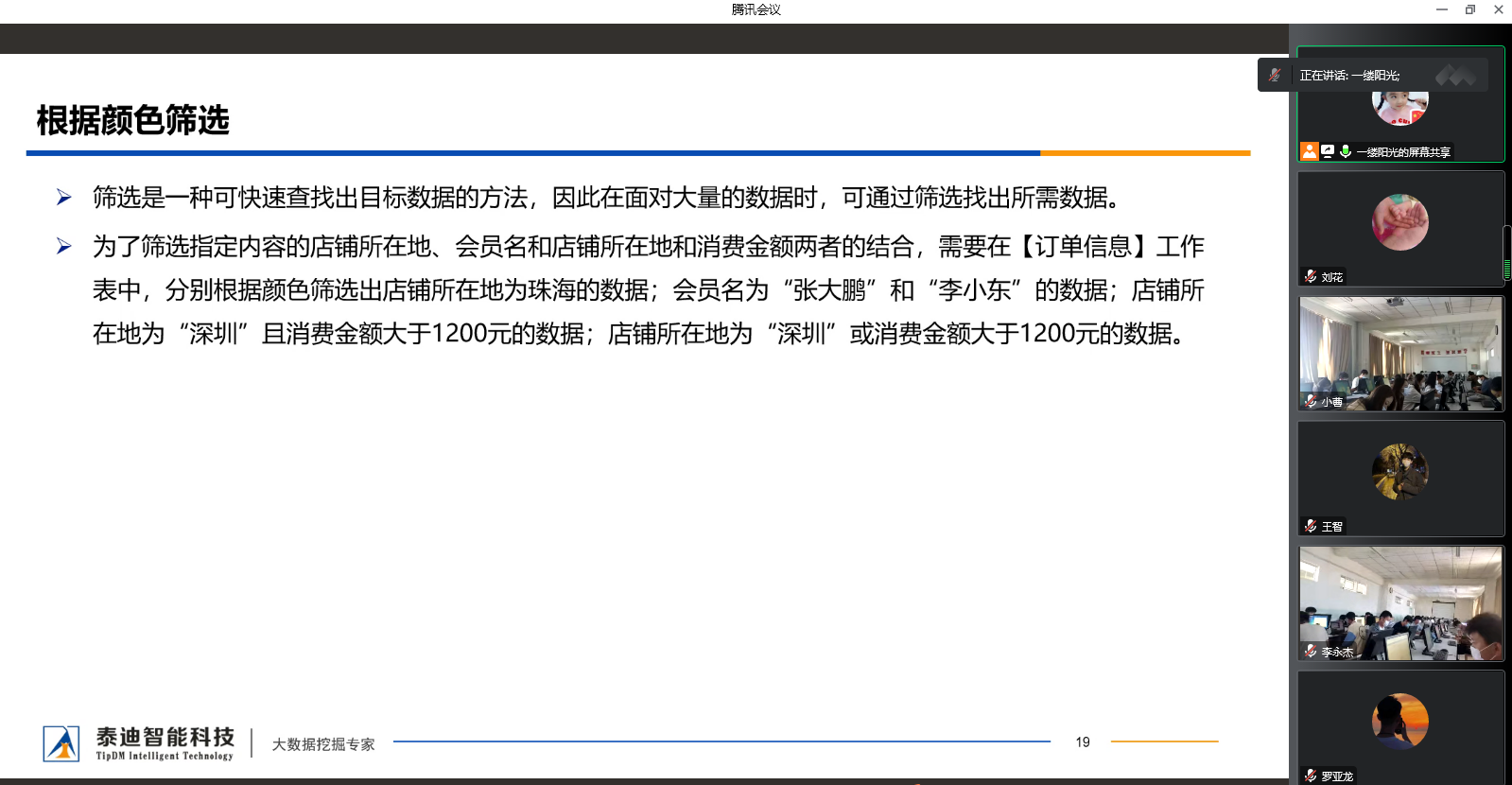Restore down the 腾讯会议 window
The width and height of the screenshot is (1512, 785).
click(x=1470, y=9)
